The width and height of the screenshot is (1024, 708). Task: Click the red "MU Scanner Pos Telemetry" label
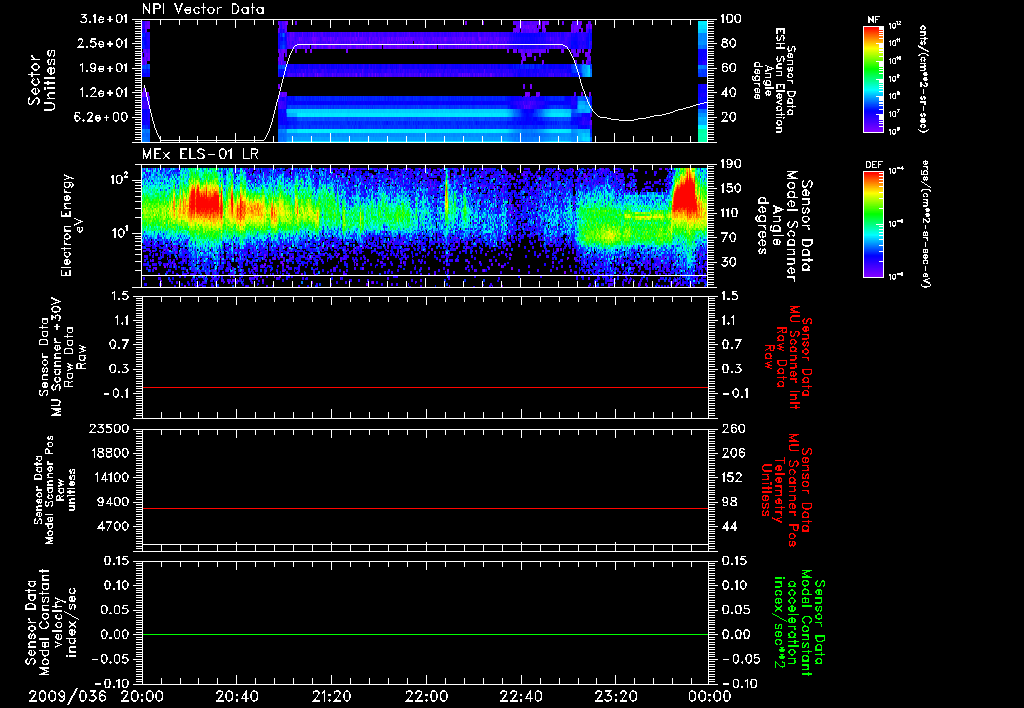[788, 490]
